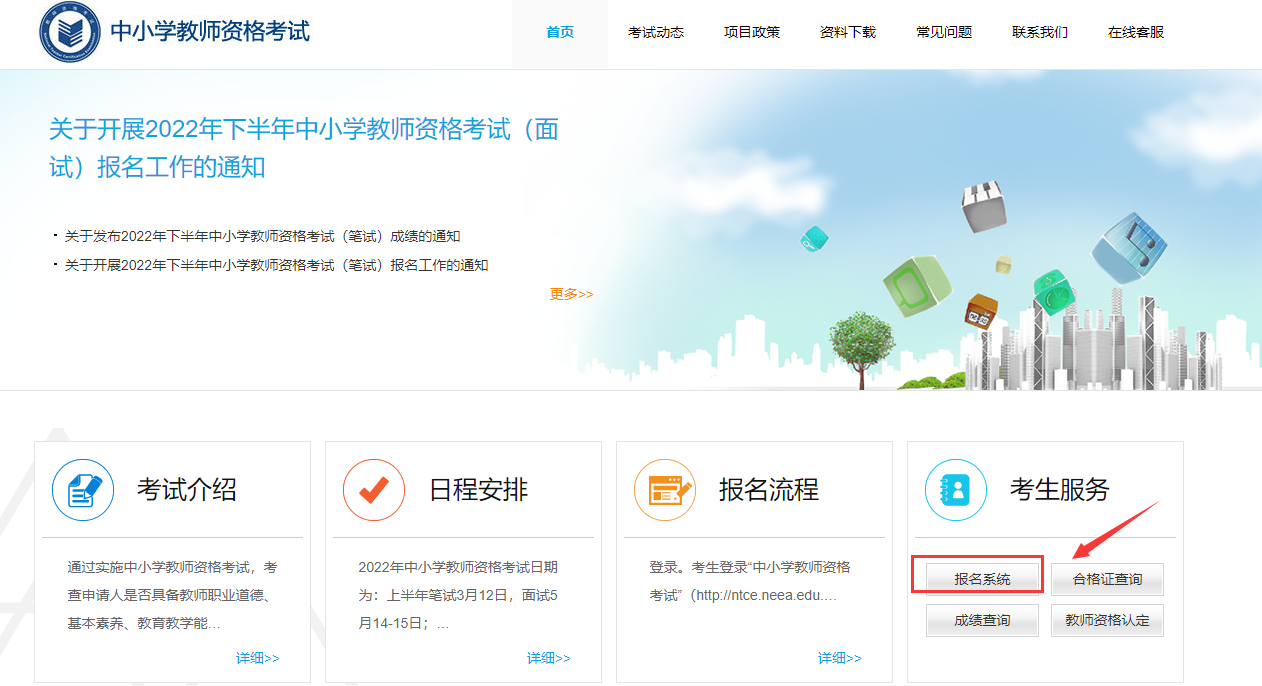Click 详细>> under 考试介绍
The image size is (1262, 686).
pos(257,657)
